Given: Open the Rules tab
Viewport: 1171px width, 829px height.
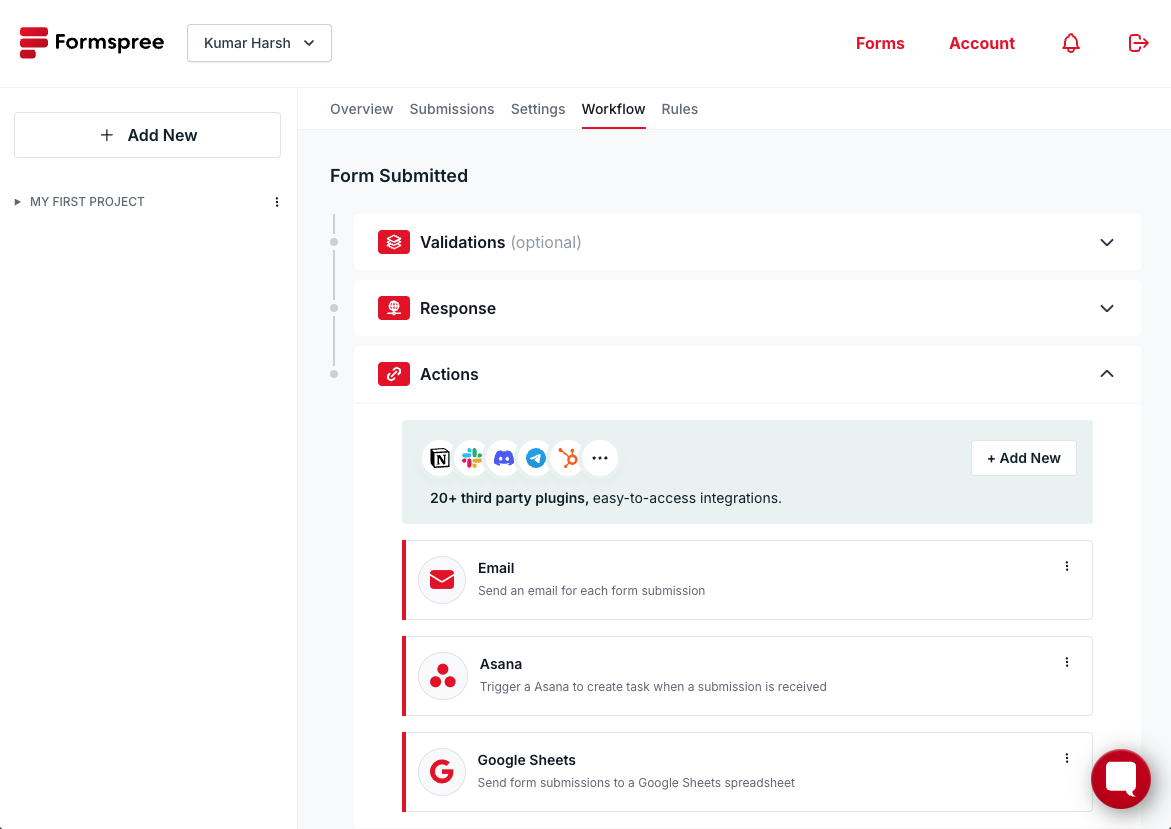Looking at the screenshot, I should point(679,109).
